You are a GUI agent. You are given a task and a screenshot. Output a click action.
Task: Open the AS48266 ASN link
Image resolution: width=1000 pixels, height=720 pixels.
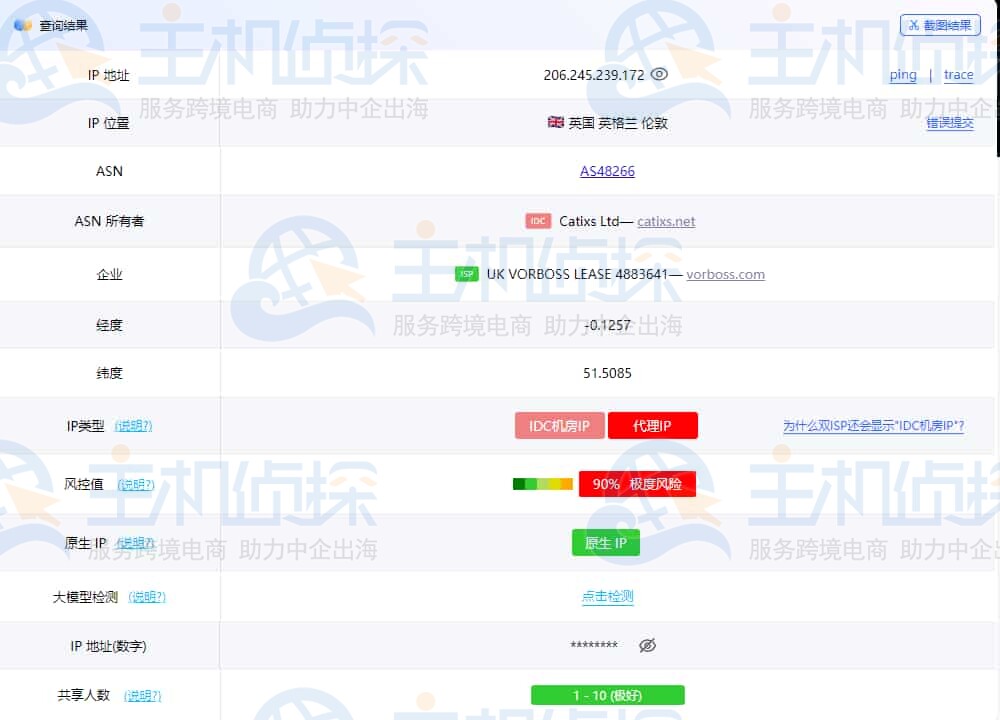pos(607,171)
